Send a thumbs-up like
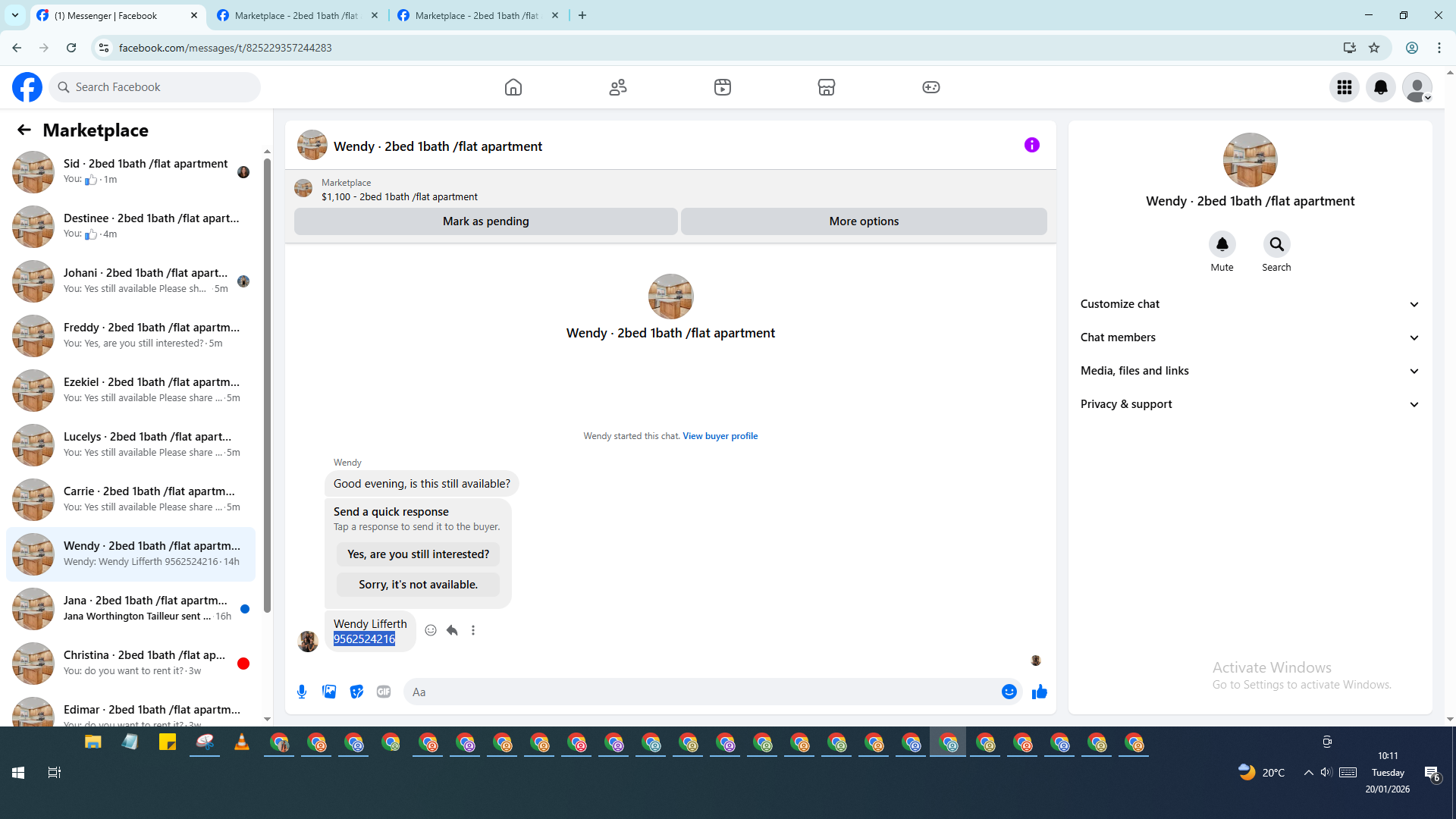This screenshot has width=1456, height=819. coord(1040,692)
